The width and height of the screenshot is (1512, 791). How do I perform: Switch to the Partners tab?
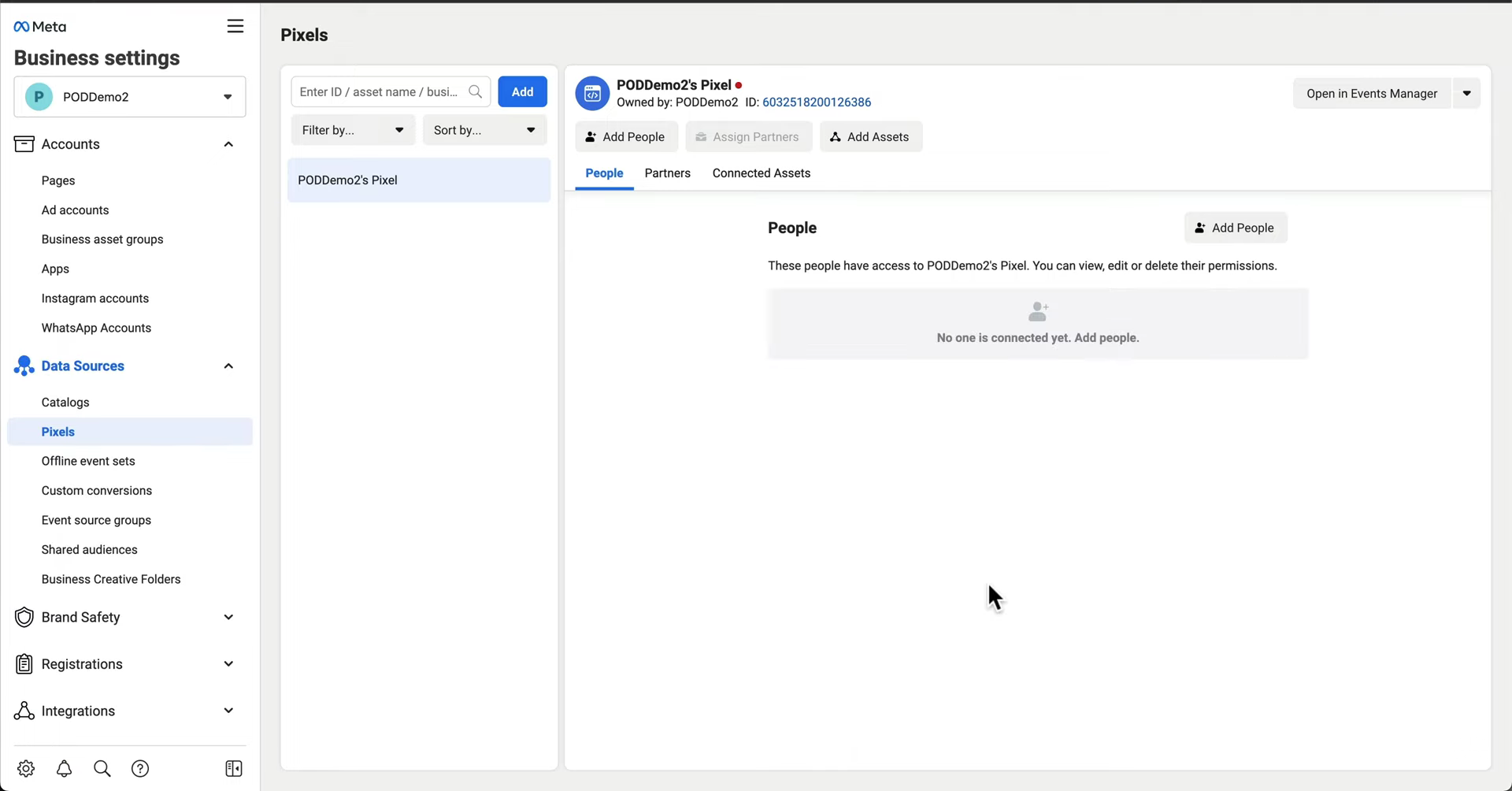668,173
